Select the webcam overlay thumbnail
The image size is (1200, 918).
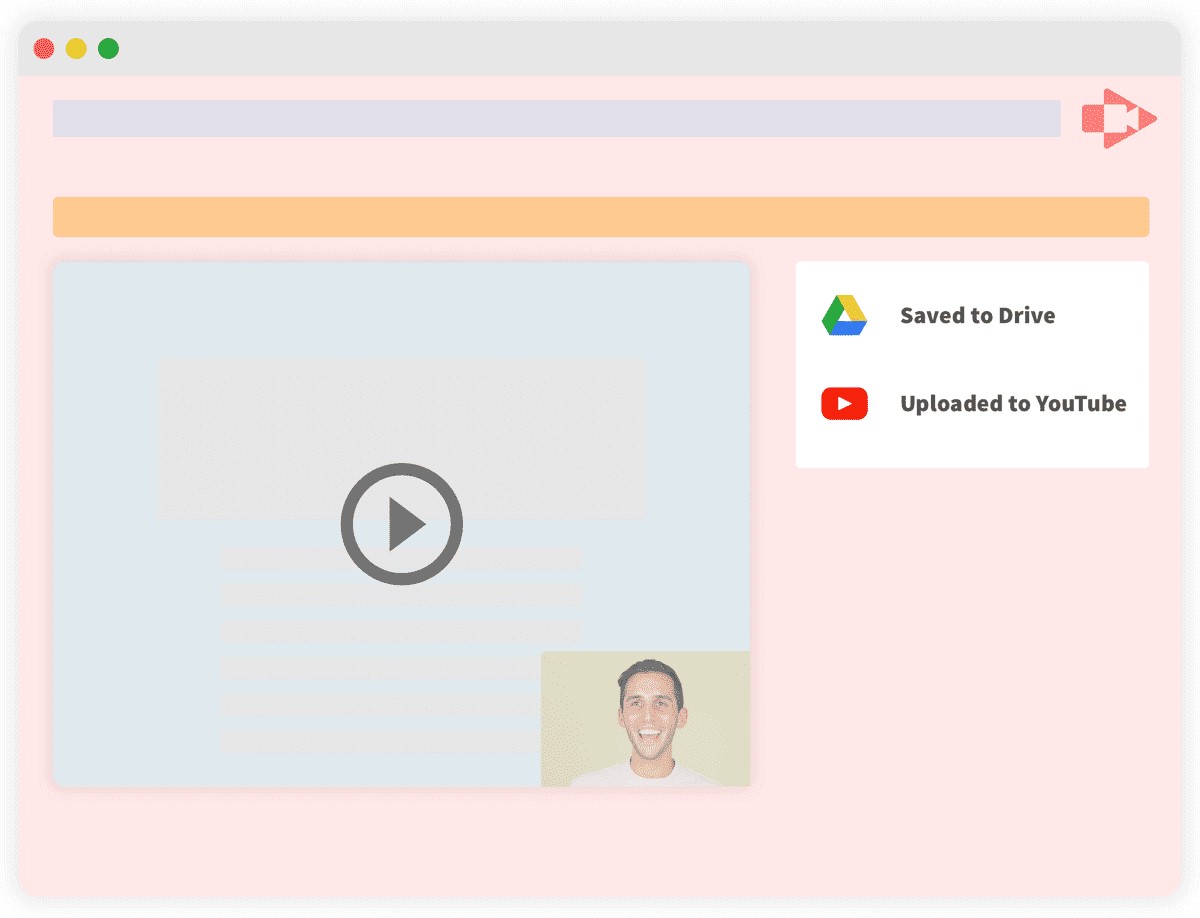(x=645, y=719)
